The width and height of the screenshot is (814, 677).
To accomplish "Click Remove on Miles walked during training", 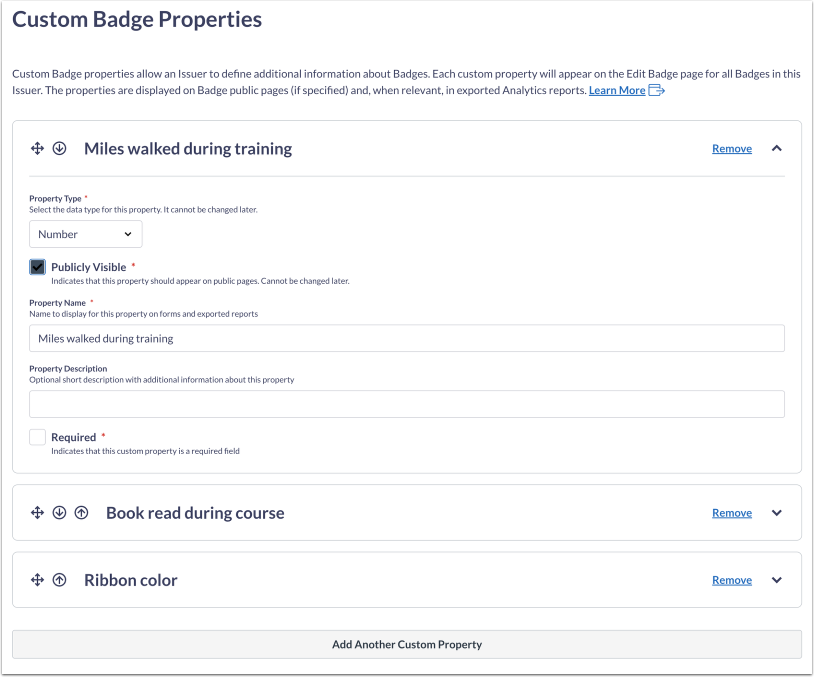I will pyautogui.click(x=731, y=148).
